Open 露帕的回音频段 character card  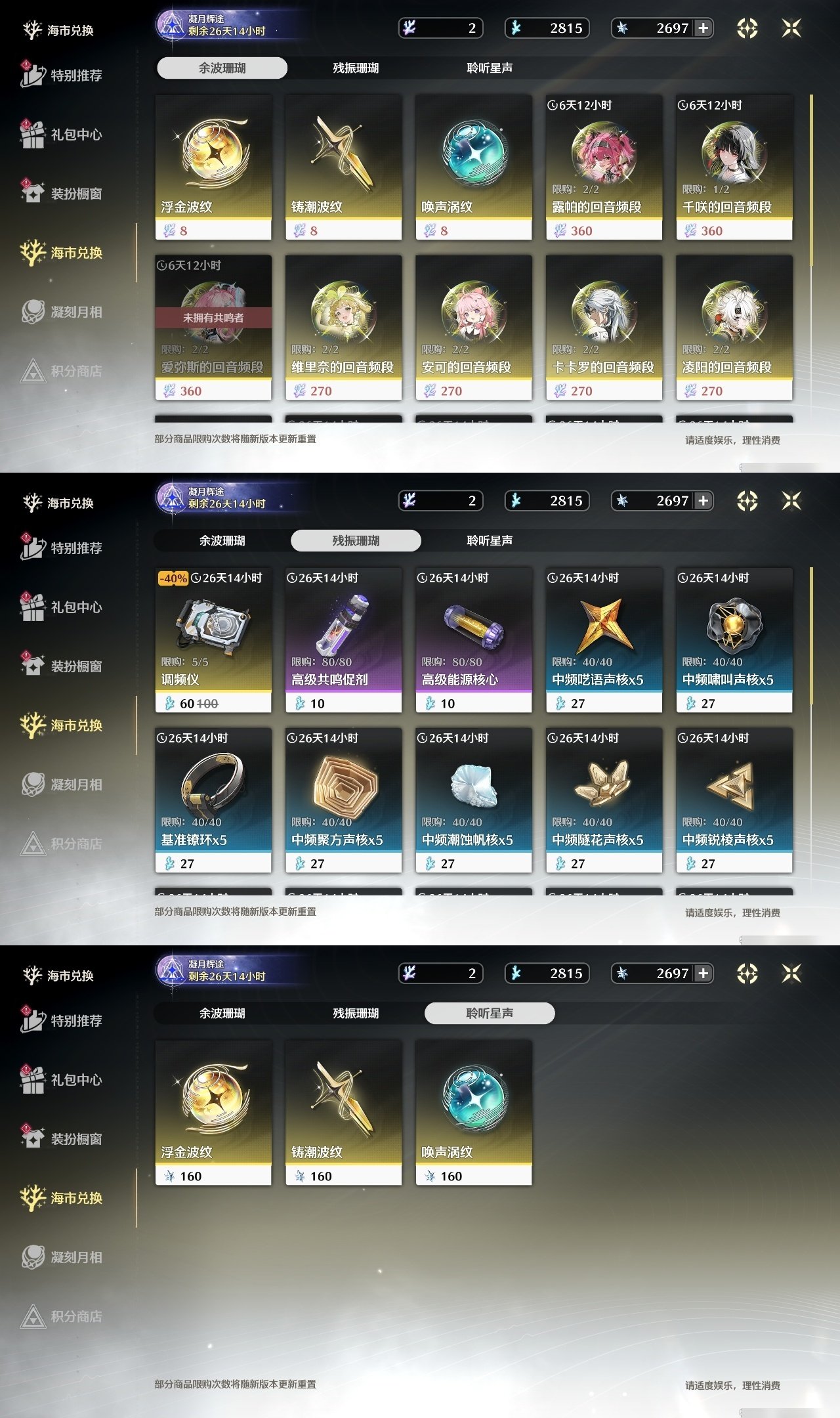tap(604, 167)
